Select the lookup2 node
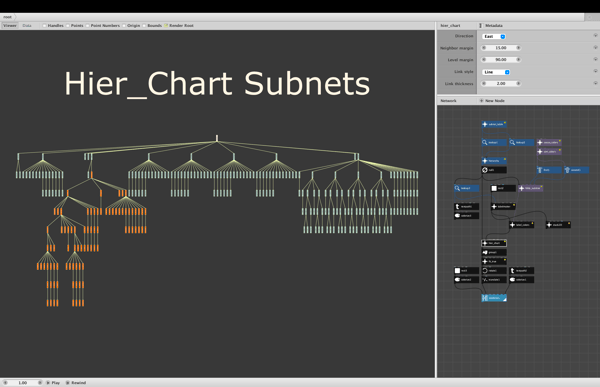The width and height of the screenshot is (600, 387). point(522,142)
